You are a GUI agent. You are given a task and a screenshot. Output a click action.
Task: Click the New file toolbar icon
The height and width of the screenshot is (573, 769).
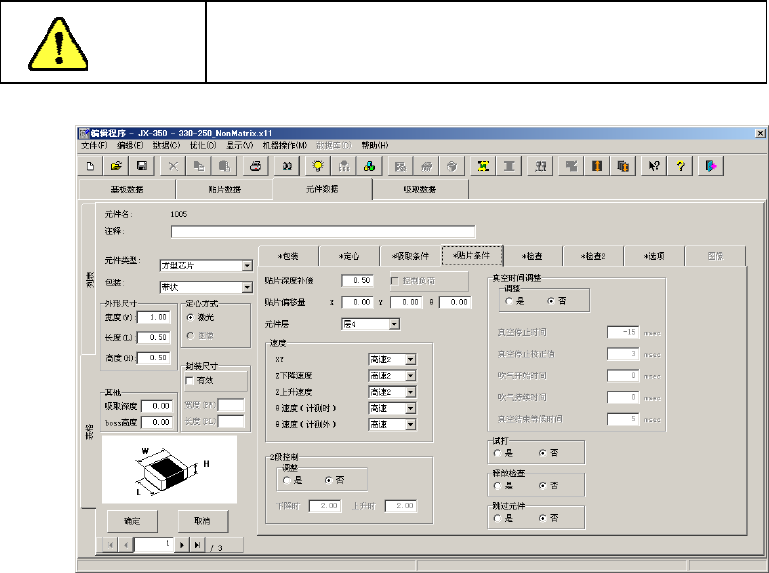[x=91, y=167]
